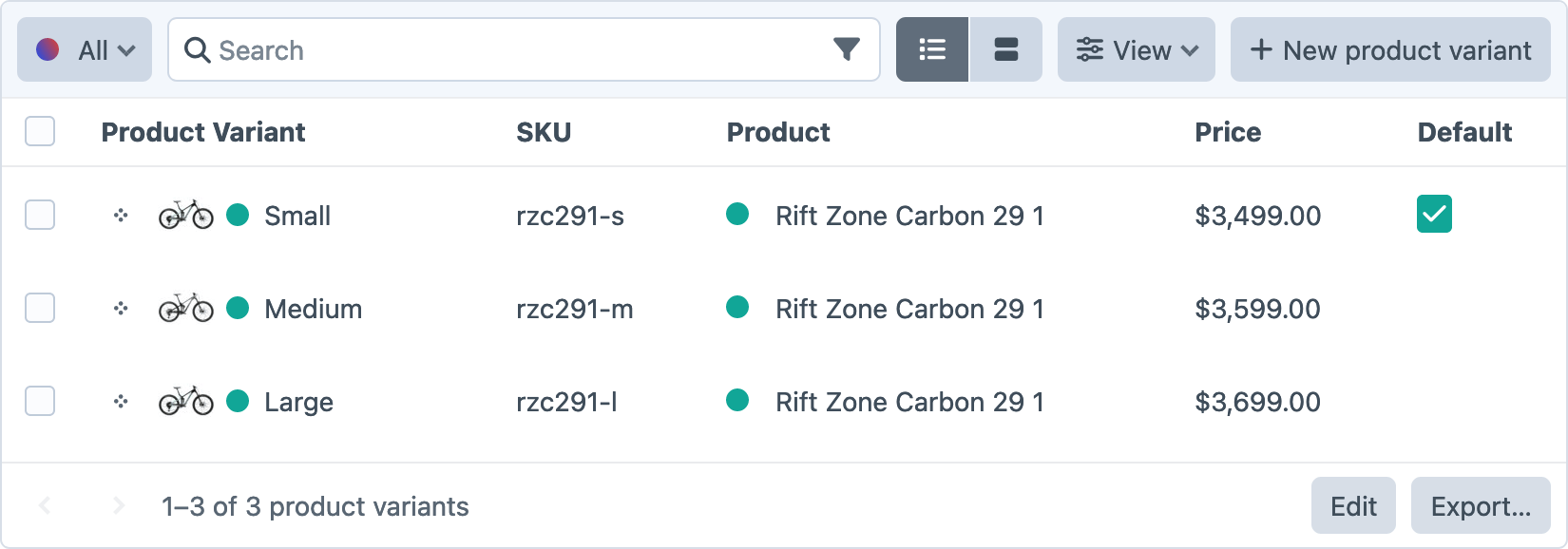The image size is (1568, 549).
Task: Sort by the Price column header
Action: [1228, 132]
